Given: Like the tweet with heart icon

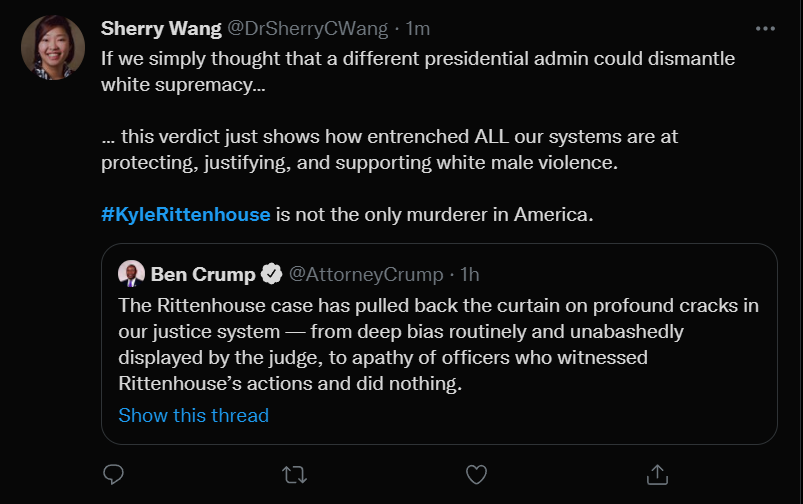Looking at the screenshot, I should 477,473.
